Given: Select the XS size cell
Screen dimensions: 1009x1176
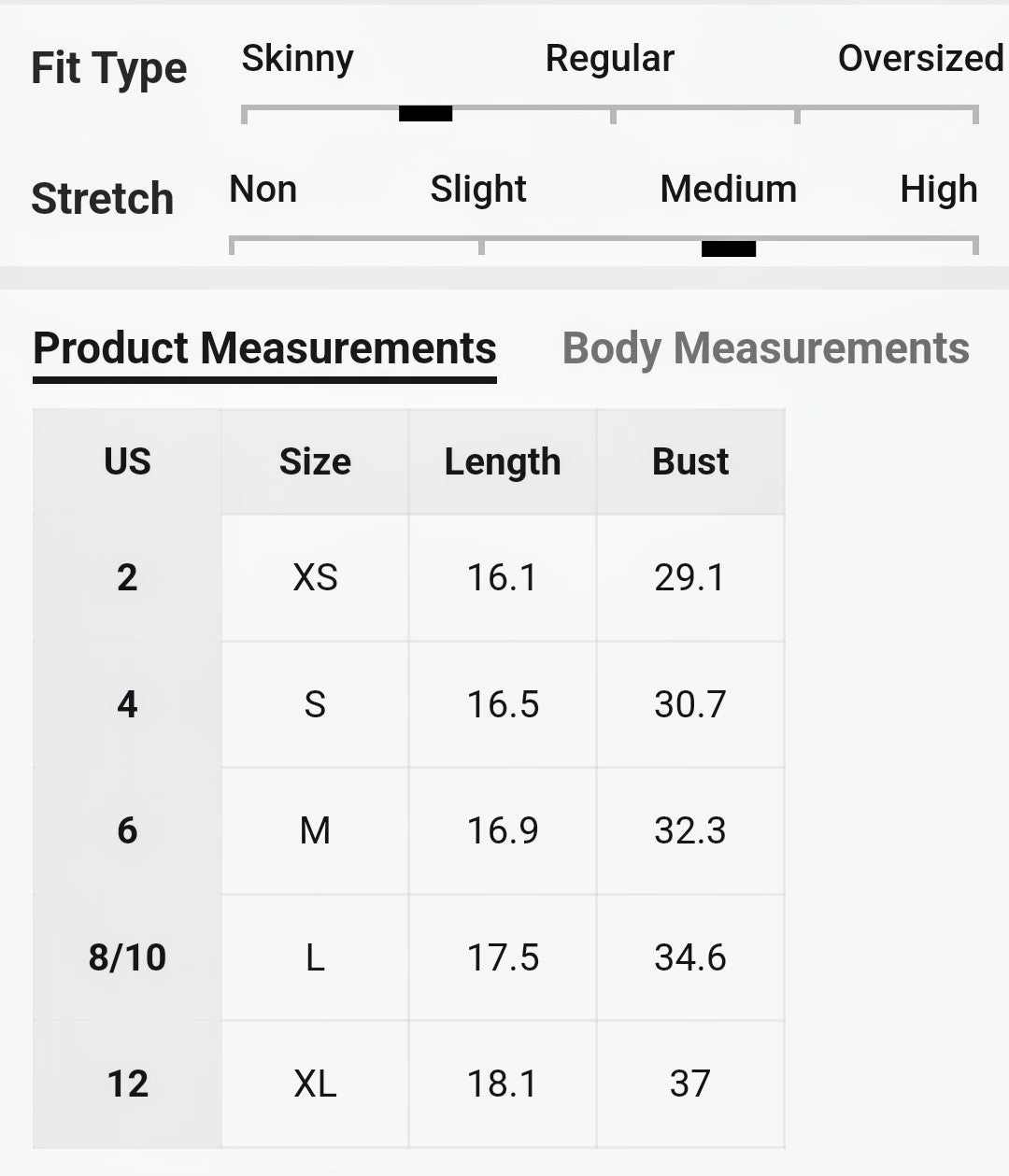Looking at the screenshot, I should (315, 578).
